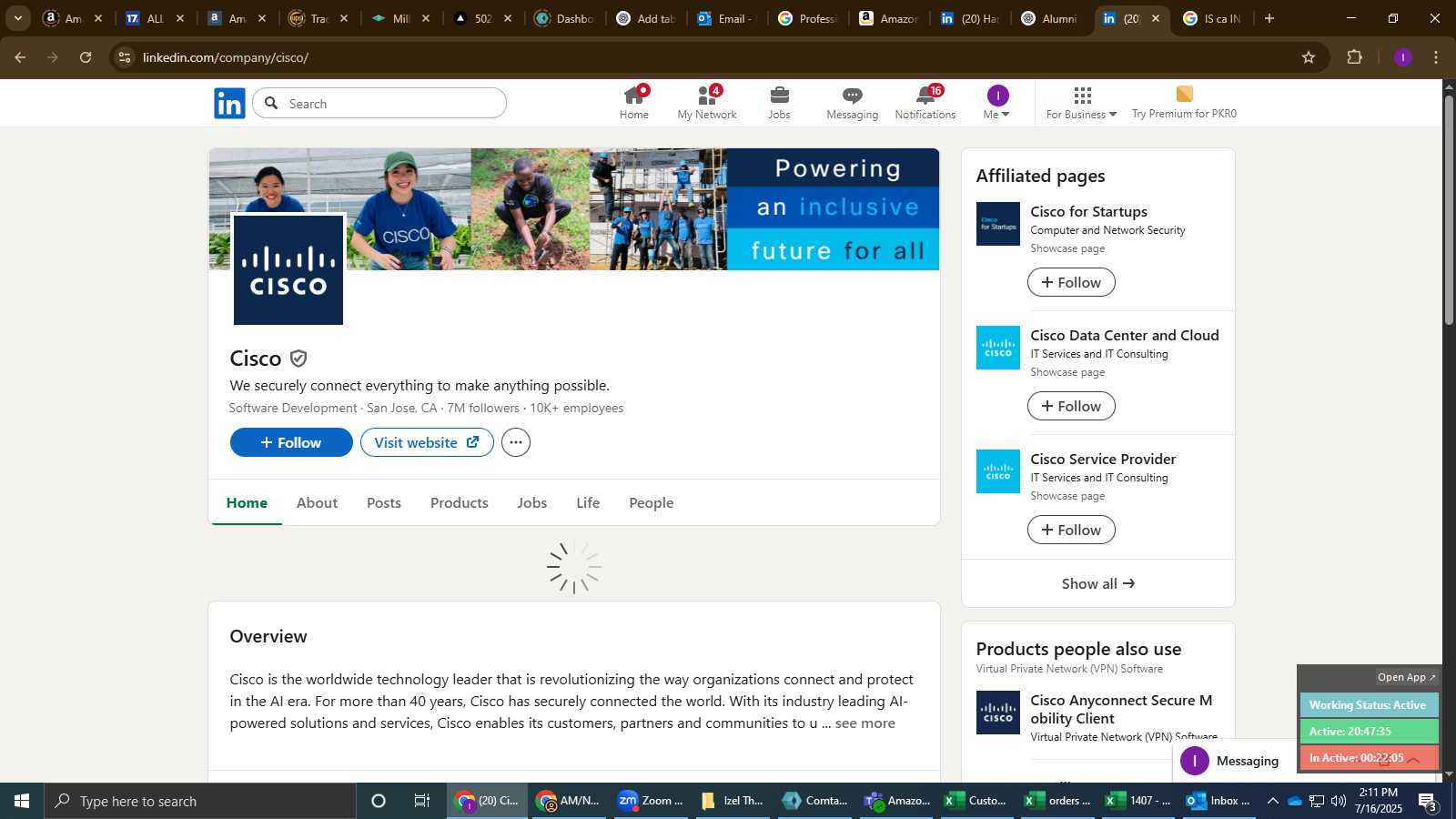The image size is (1456, 819).
Task: Open Chrome profile avatar
Action: point(1402,57)
